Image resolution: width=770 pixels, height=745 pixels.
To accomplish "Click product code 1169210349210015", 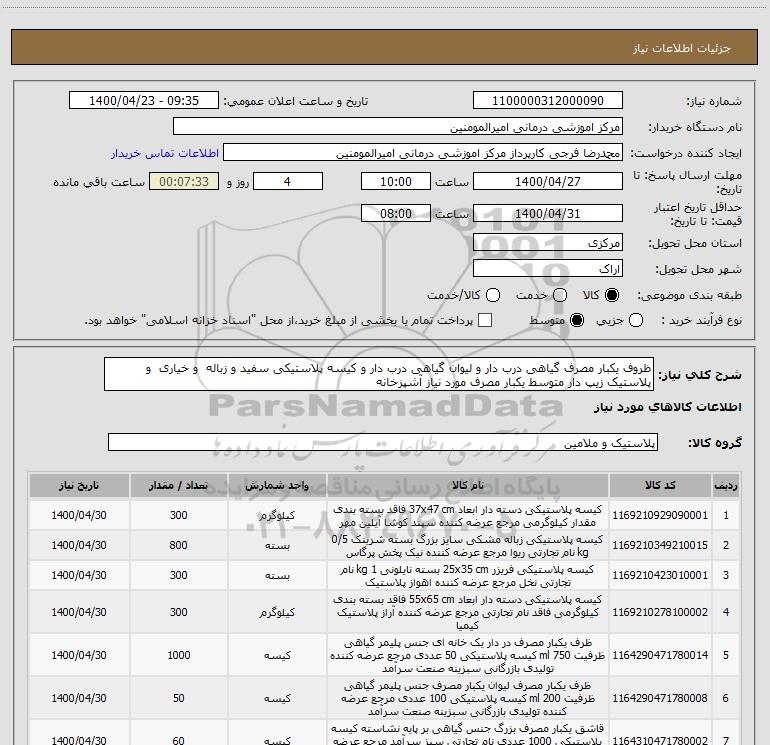I will (660, 546).
